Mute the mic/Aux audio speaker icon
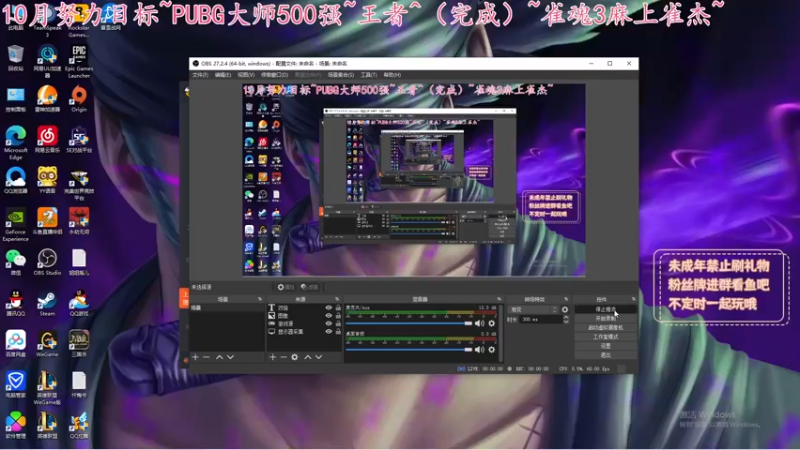The width and height of the screenshot is (800, 450). click(479, 323)
